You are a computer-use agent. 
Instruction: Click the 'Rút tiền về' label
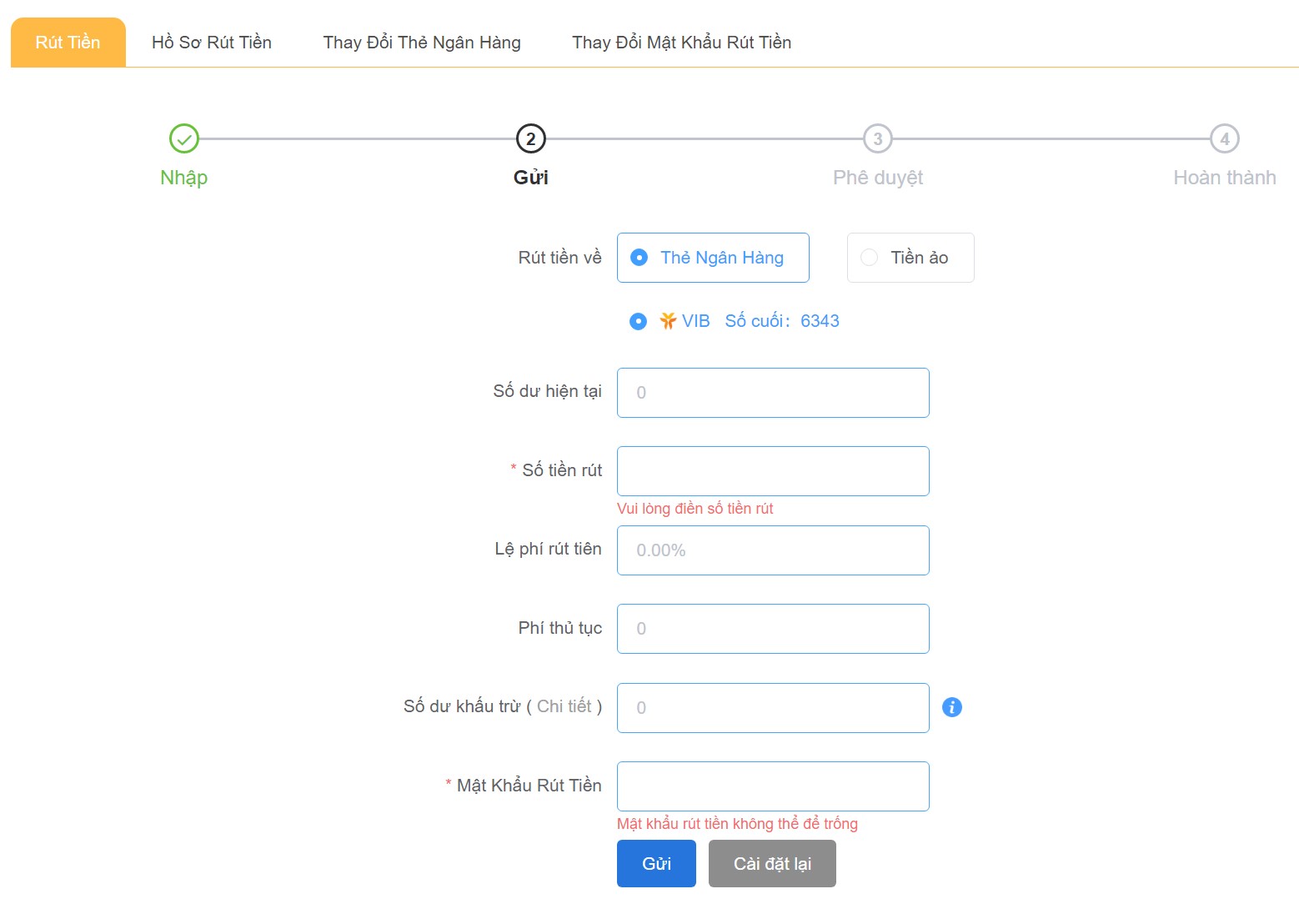(x=560, y=258)
